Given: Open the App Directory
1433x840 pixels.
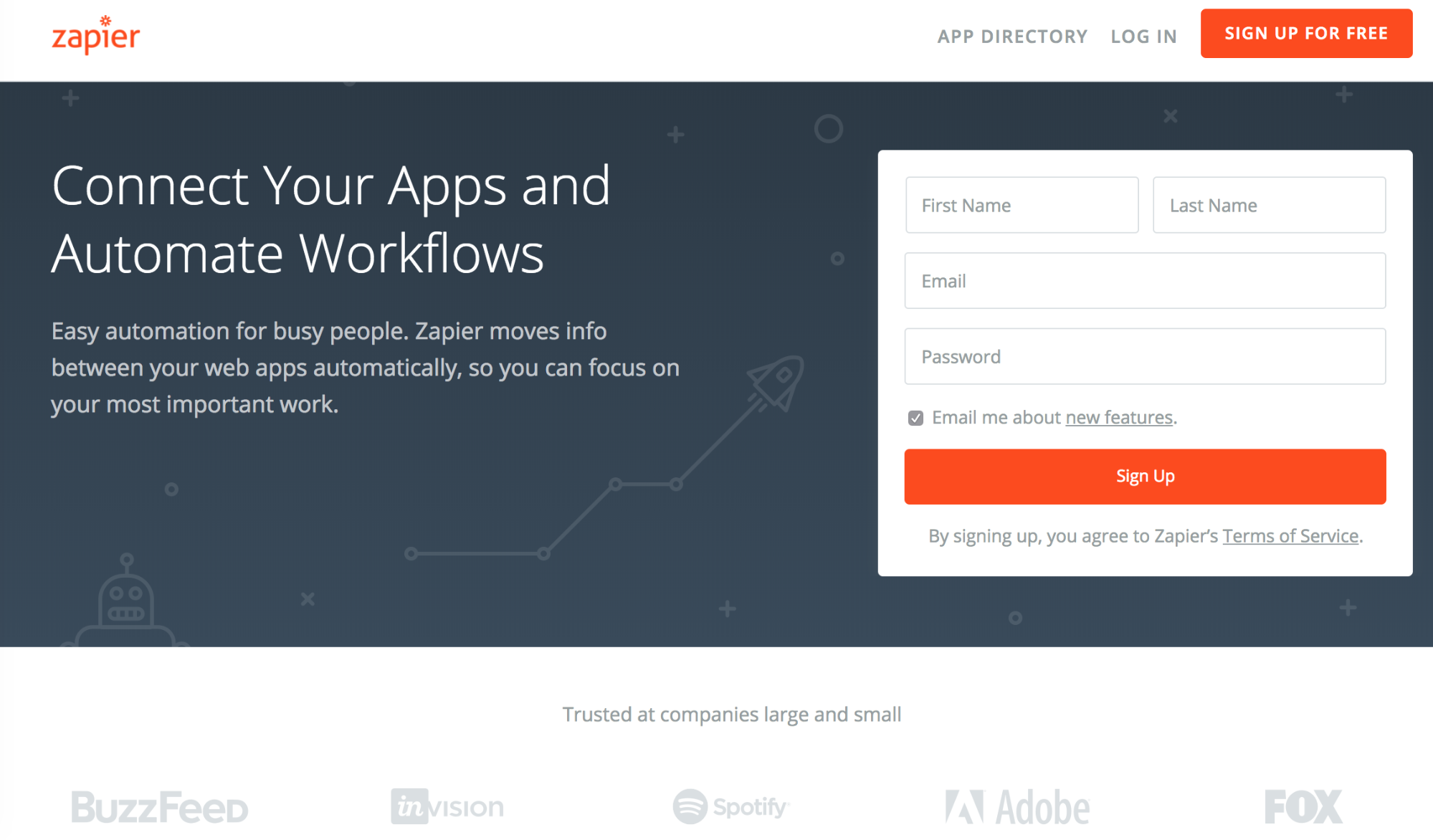Looking at the screenshot, I should [1012, 37].
